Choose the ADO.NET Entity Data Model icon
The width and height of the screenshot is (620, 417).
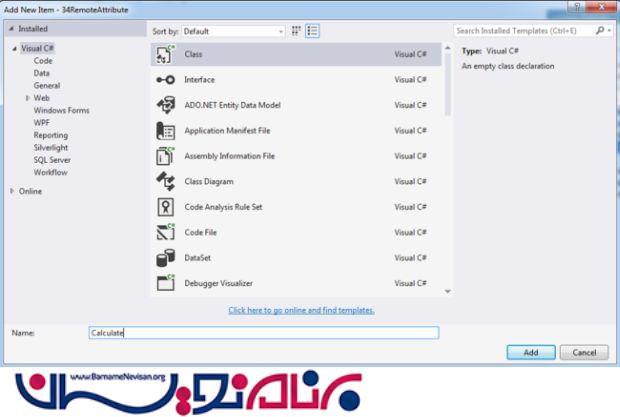(x=166, y=105)
